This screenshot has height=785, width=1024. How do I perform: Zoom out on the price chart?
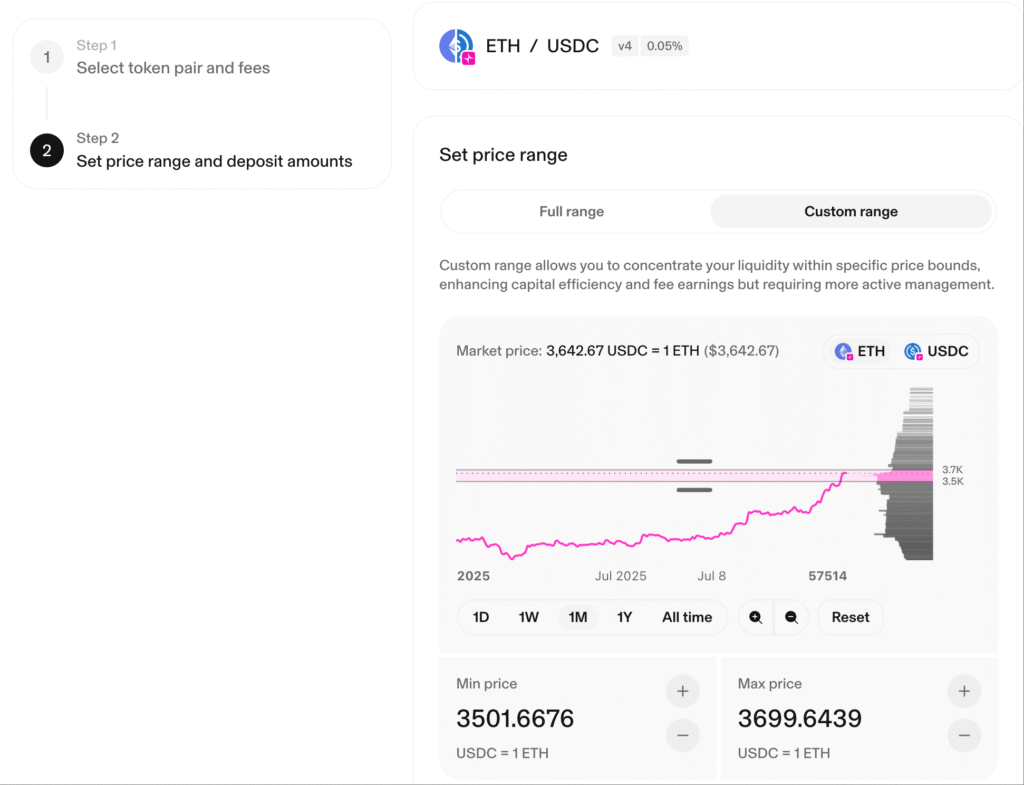point(791,617)
